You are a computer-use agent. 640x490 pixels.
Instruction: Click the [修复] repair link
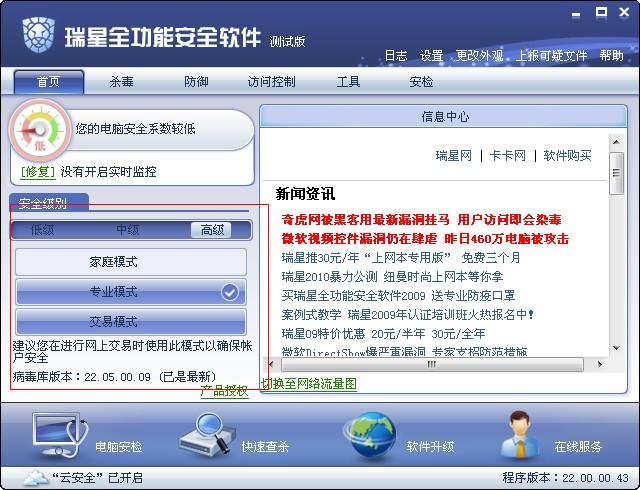click(x=38, y=172)
